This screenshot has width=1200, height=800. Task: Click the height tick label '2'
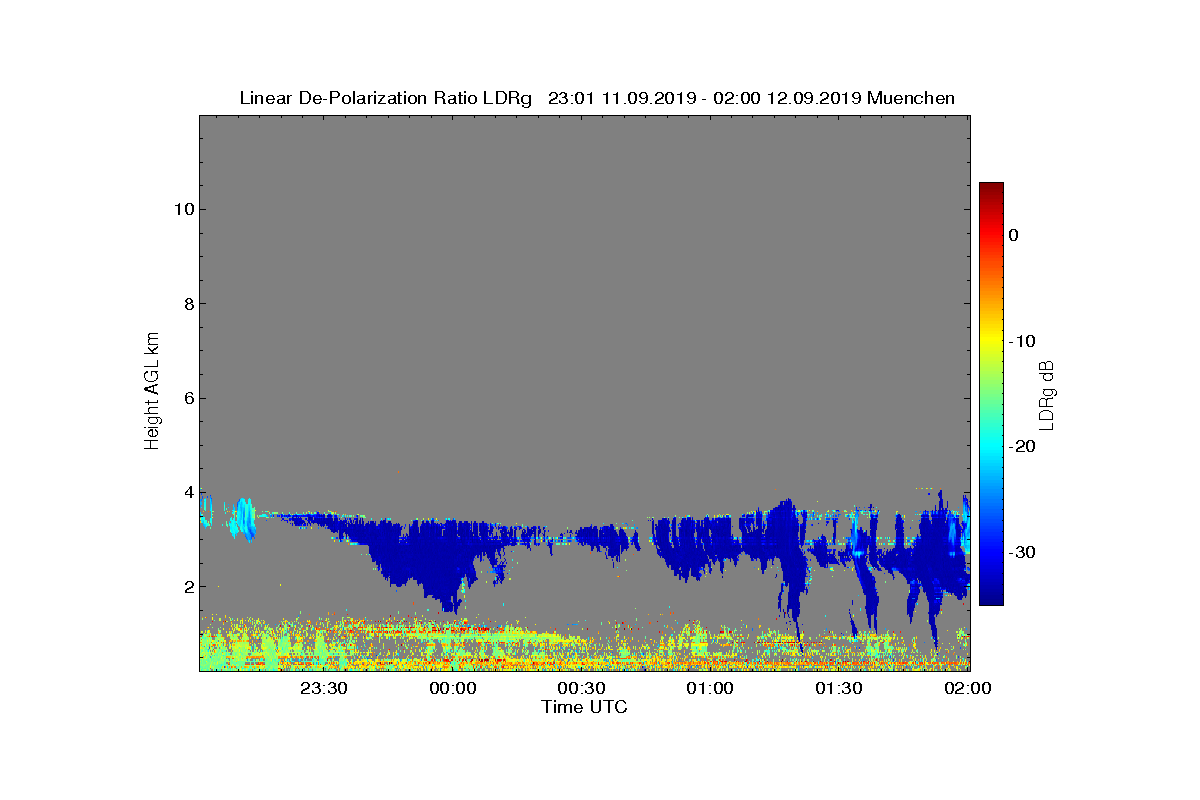pyautogui.click(x=188, y=587)
